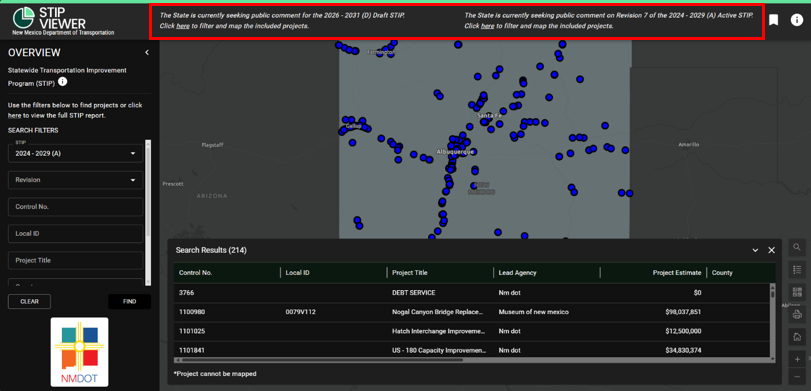The height and width of the screenshot is (391, 811).
Task: Click the Santa Fe map label
Action: (x=489, y=115)
